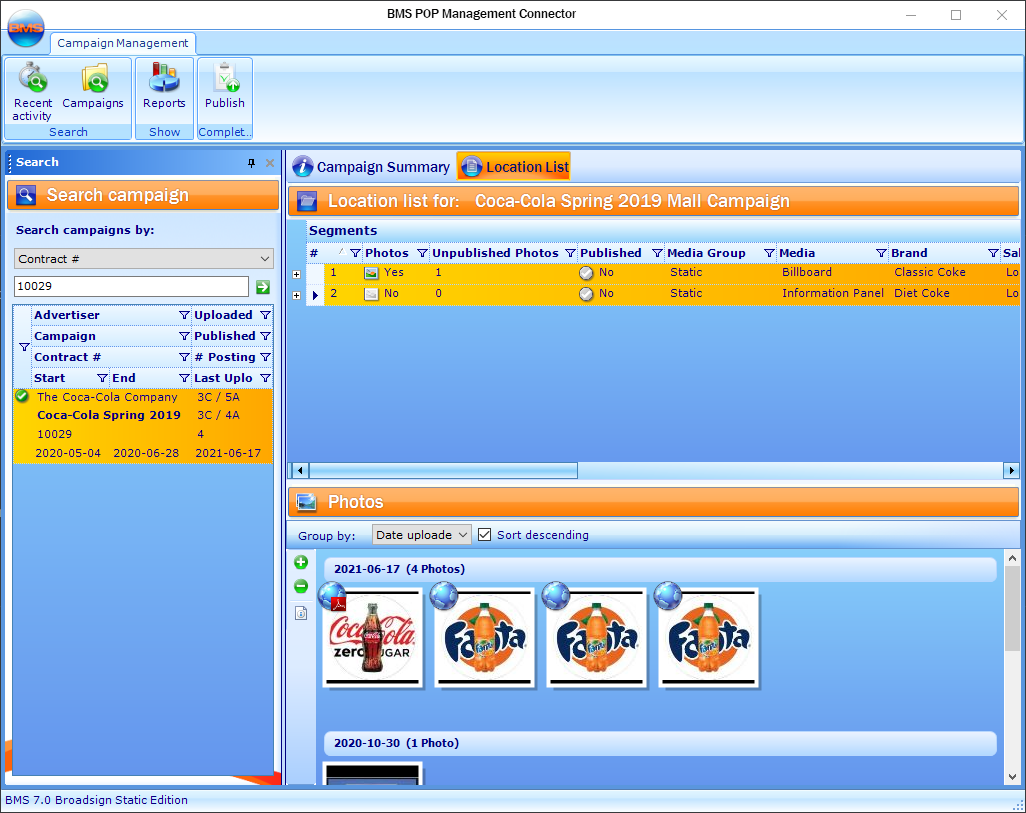Expand segment row 2
The height and width of the screenshot is (813, 1026).
click(x=296, y=295)
